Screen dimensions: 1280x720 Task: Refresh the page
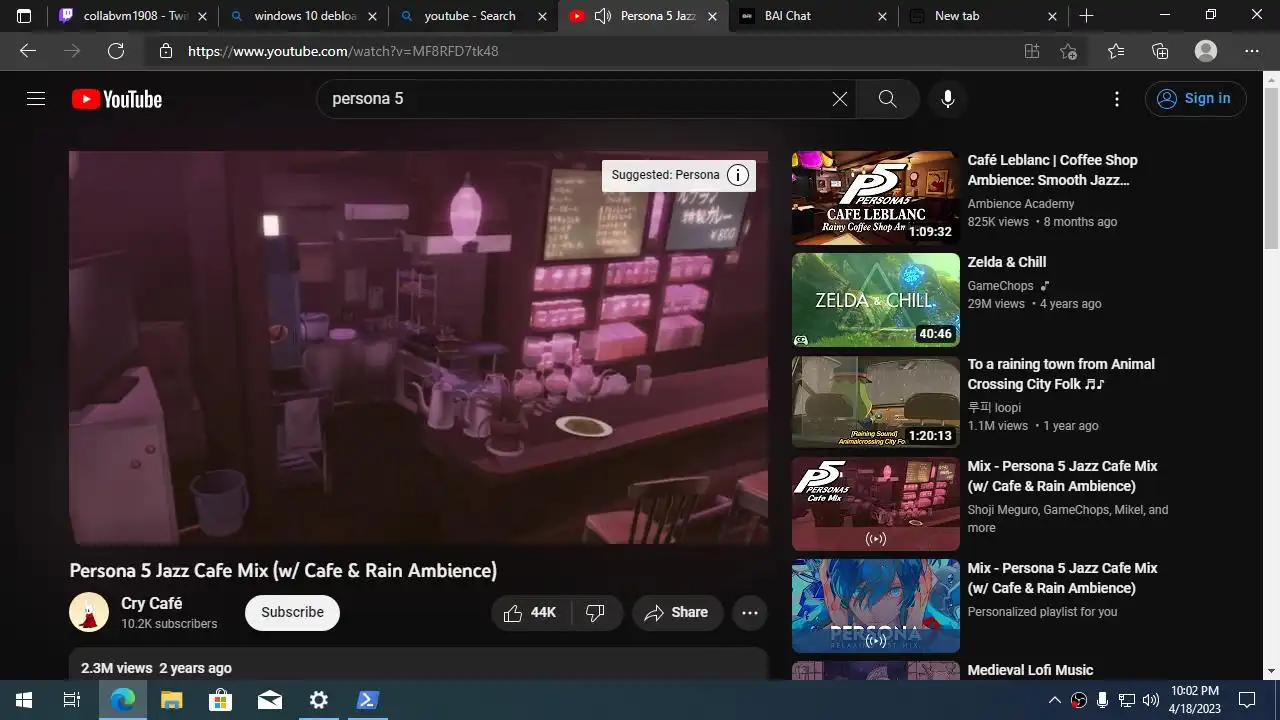tap(116, 51)
